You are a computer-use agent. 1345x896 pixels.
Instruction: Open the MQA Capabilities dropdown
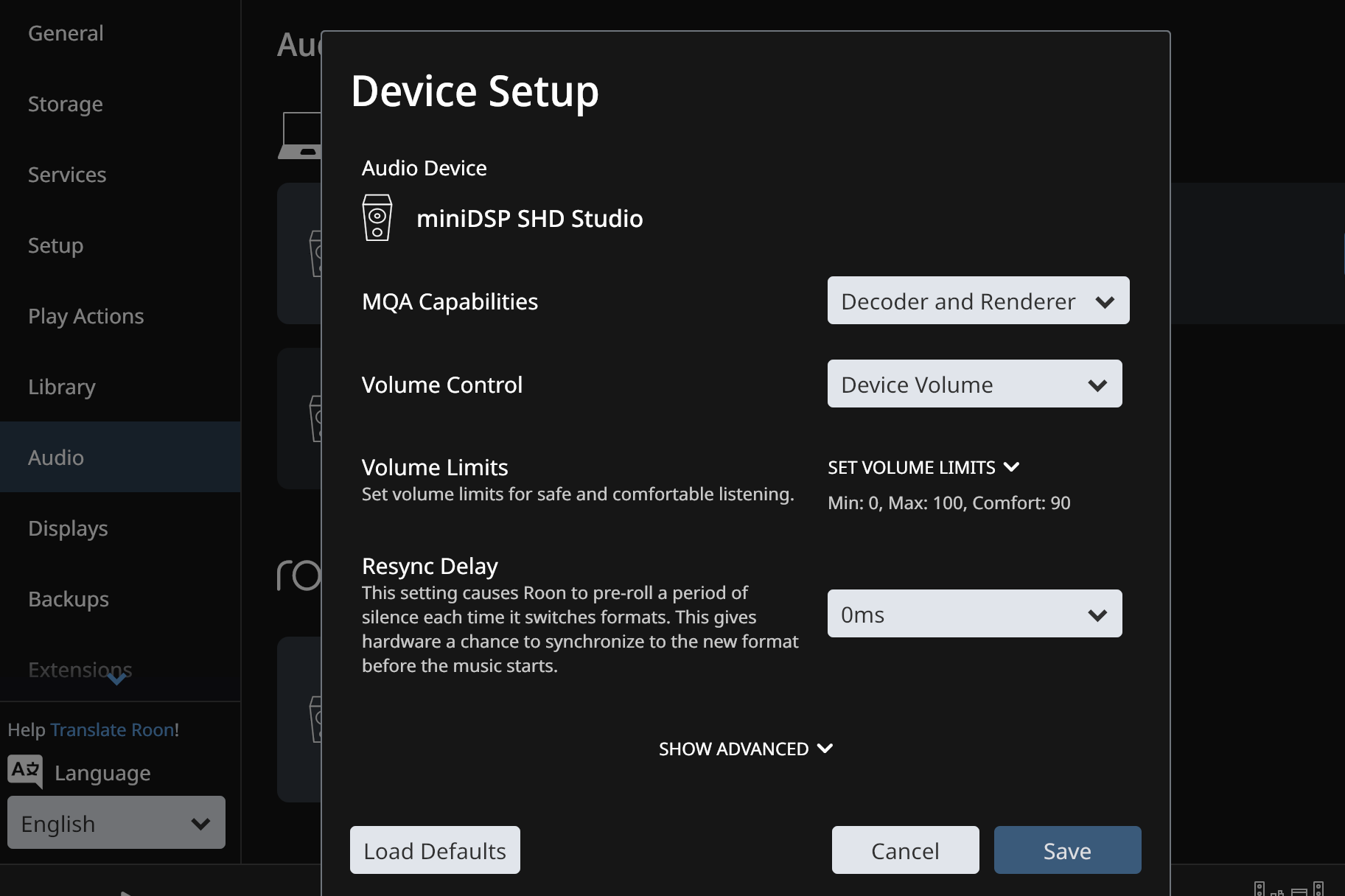pyautogui.click(x=978, y=301)
